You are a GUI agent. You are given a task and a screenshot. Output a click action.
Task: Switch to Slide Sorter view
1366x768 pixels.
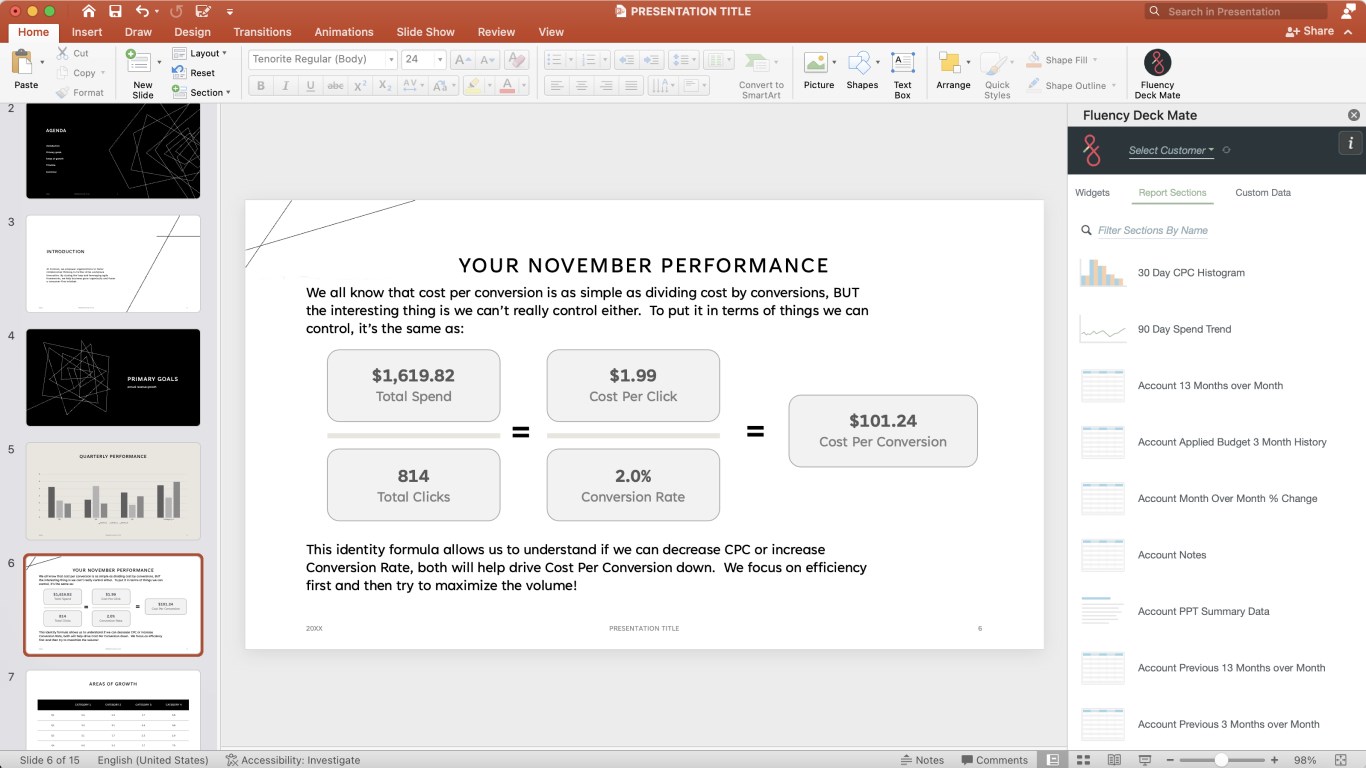[x=1084, y=760]
